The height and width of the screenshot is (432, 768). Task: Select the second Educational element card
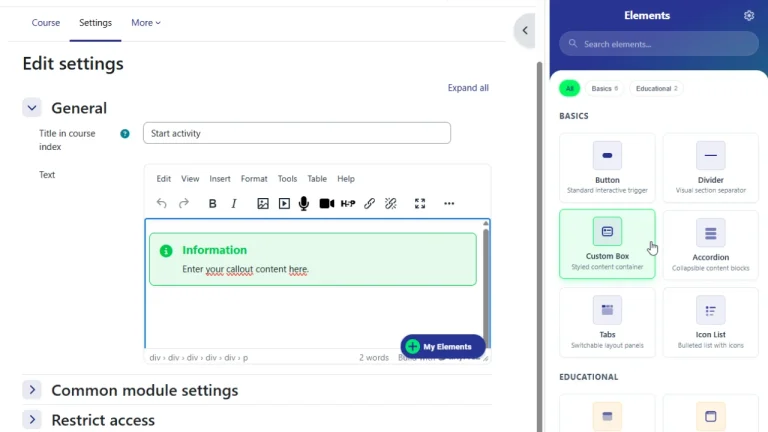[710, 414]
